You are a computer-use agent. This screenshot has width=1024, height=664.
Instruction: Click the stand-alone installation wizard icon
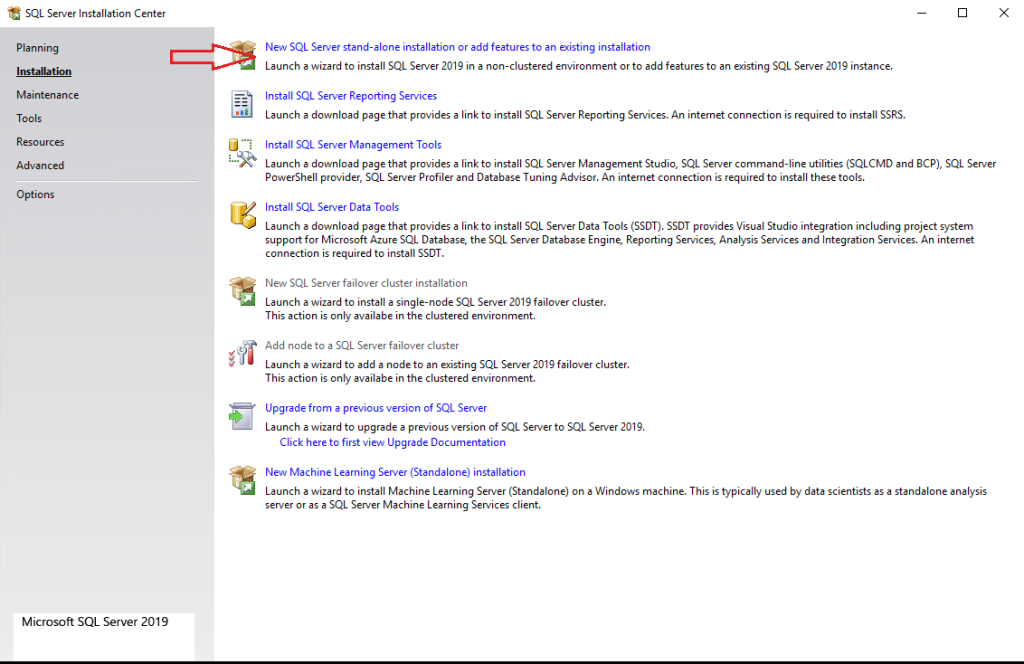tap(243, 53)
